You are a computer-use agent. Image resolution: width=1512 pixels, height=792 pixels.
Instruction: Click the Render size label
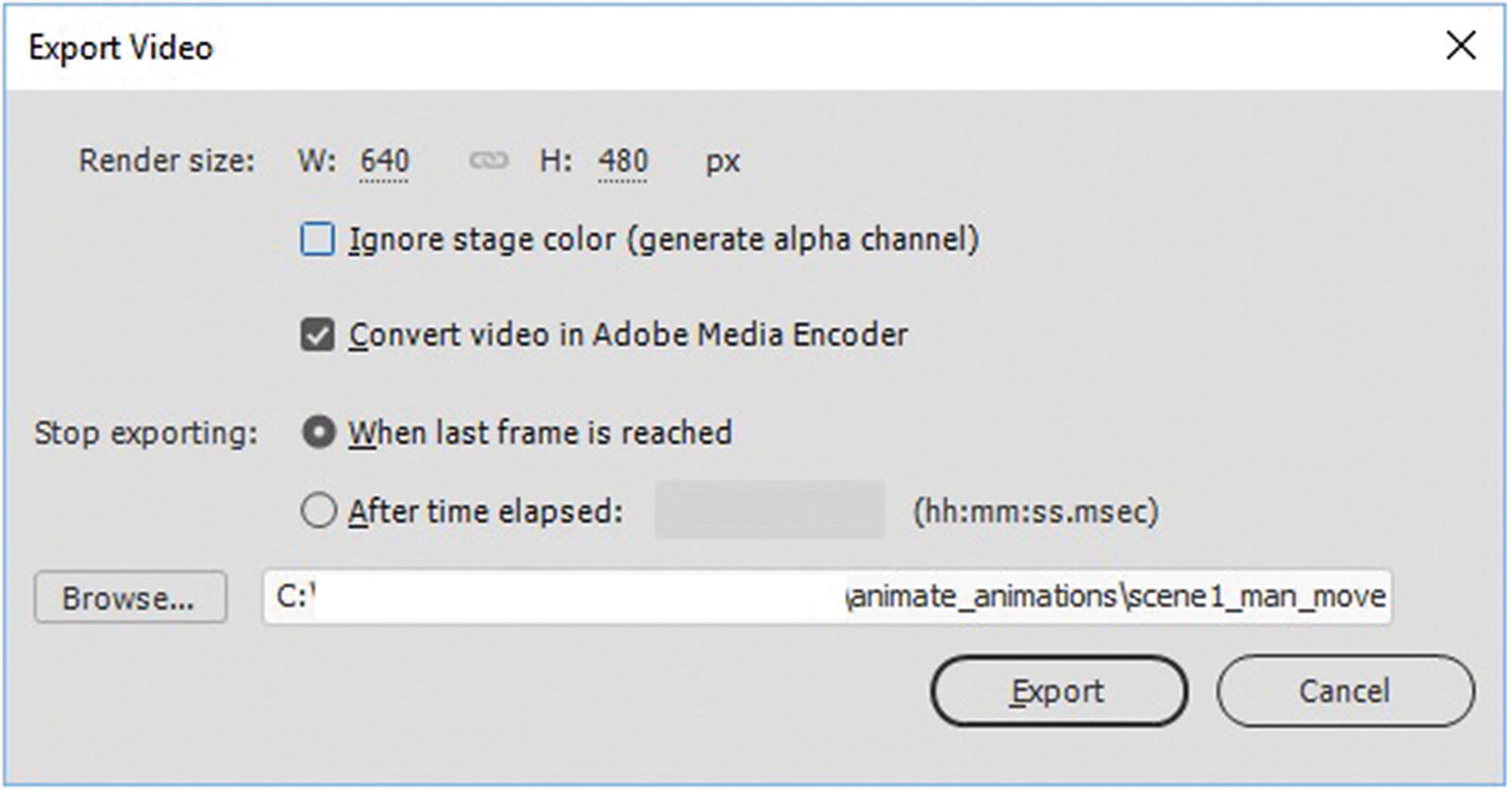(166, 161)
